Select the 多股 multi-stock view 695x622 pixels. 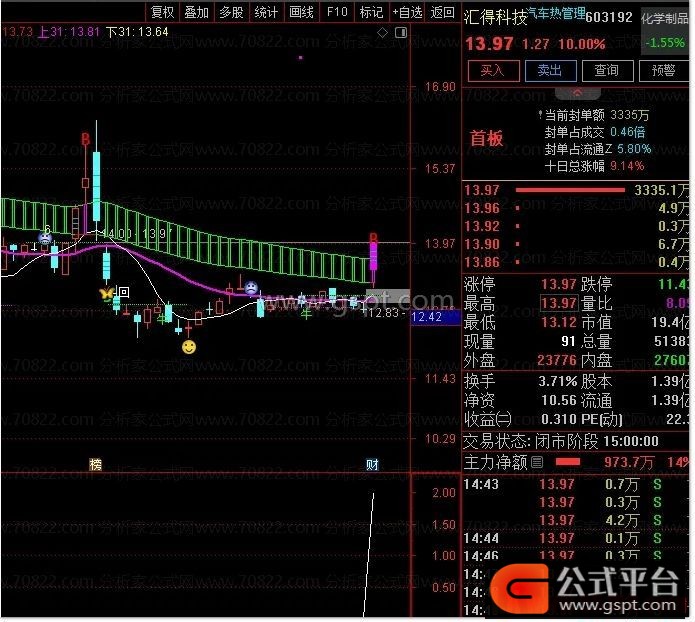click(x=231, y=12)
